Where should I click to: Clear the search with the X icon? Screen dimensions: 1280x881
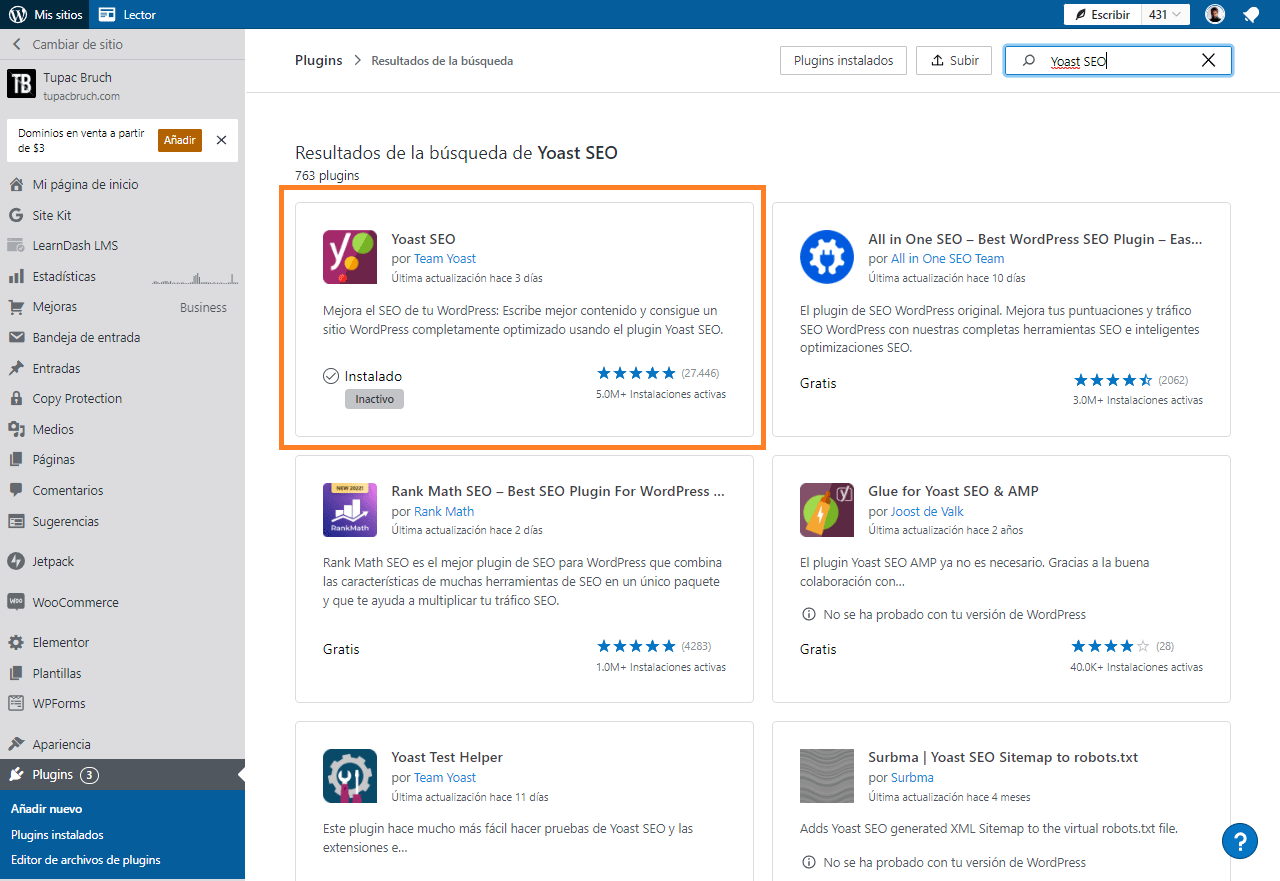click(x=1208, y=60)
